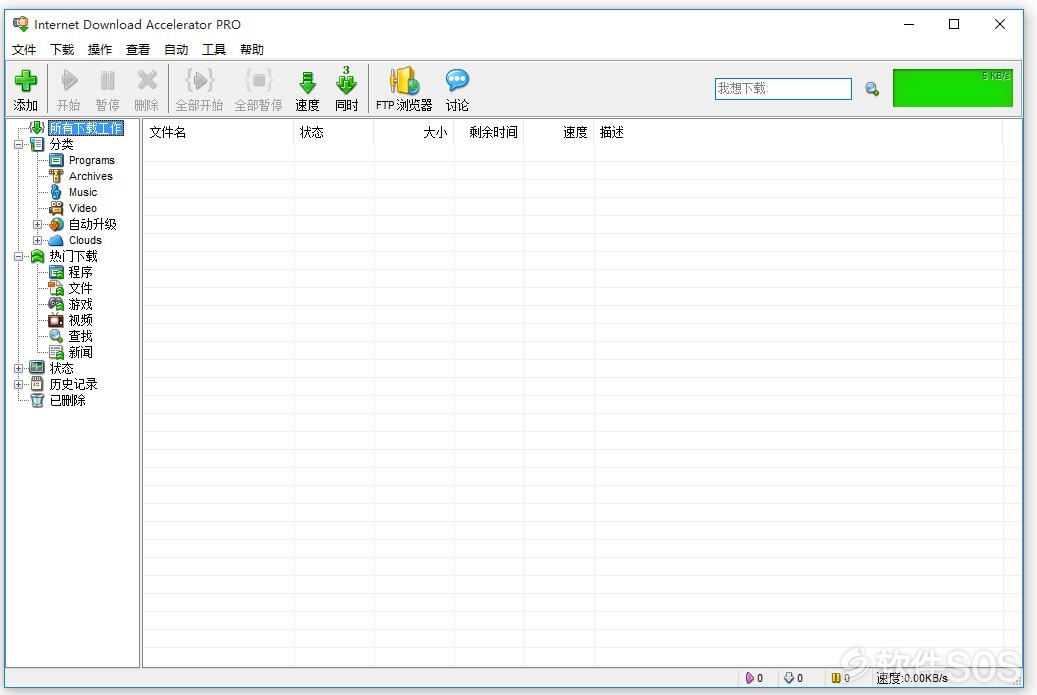Select the 状态 tree item label
This screenshot has height=695, width=1037.
click(x=62, y=368)
